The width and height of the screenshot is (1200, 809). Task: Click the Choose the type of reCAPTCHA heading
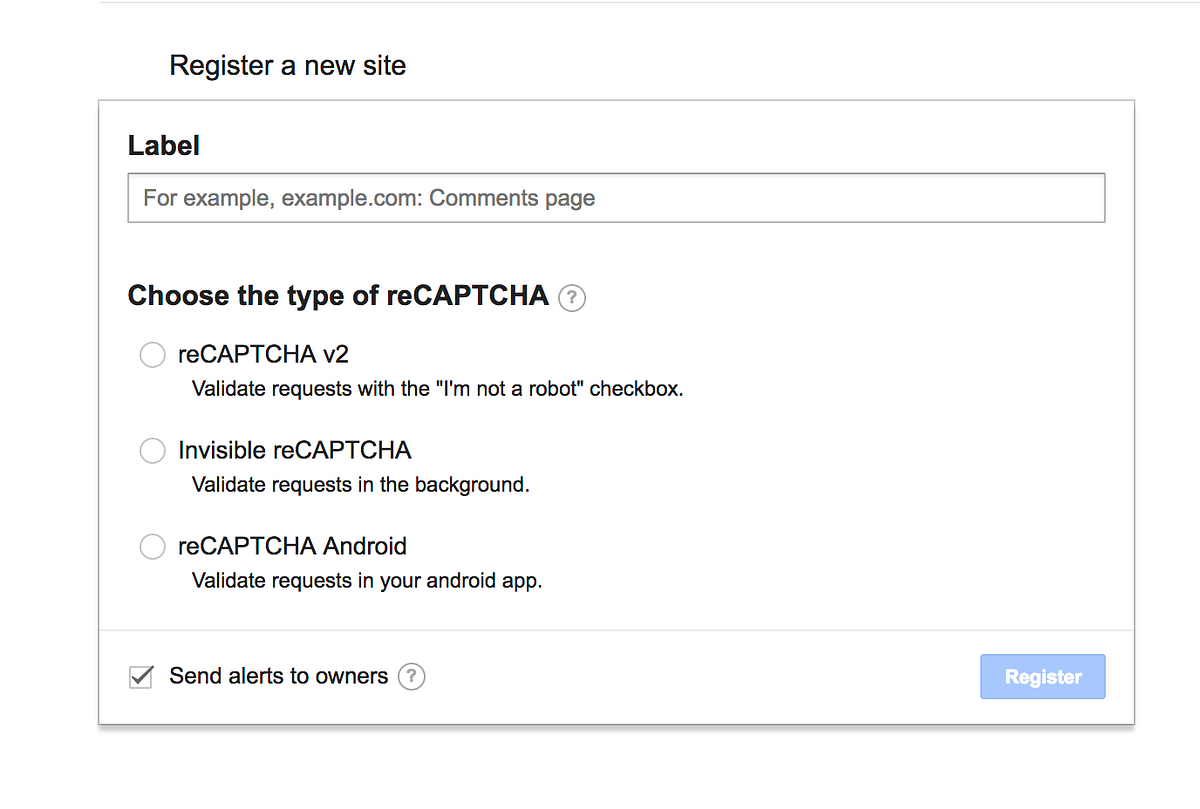[337, 295]
